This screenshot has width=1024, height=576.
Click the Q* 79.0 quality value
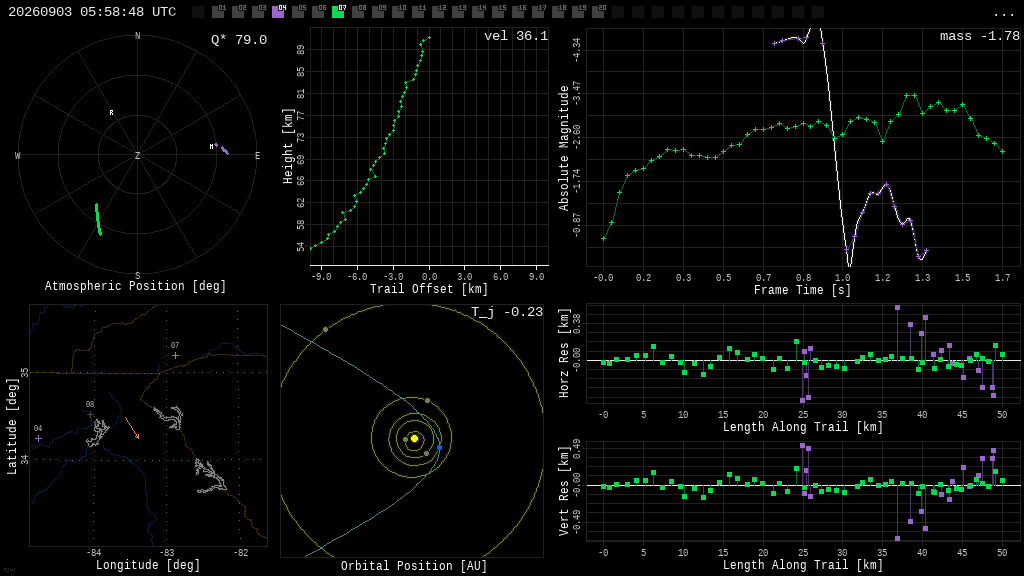[x=239, y=40]
